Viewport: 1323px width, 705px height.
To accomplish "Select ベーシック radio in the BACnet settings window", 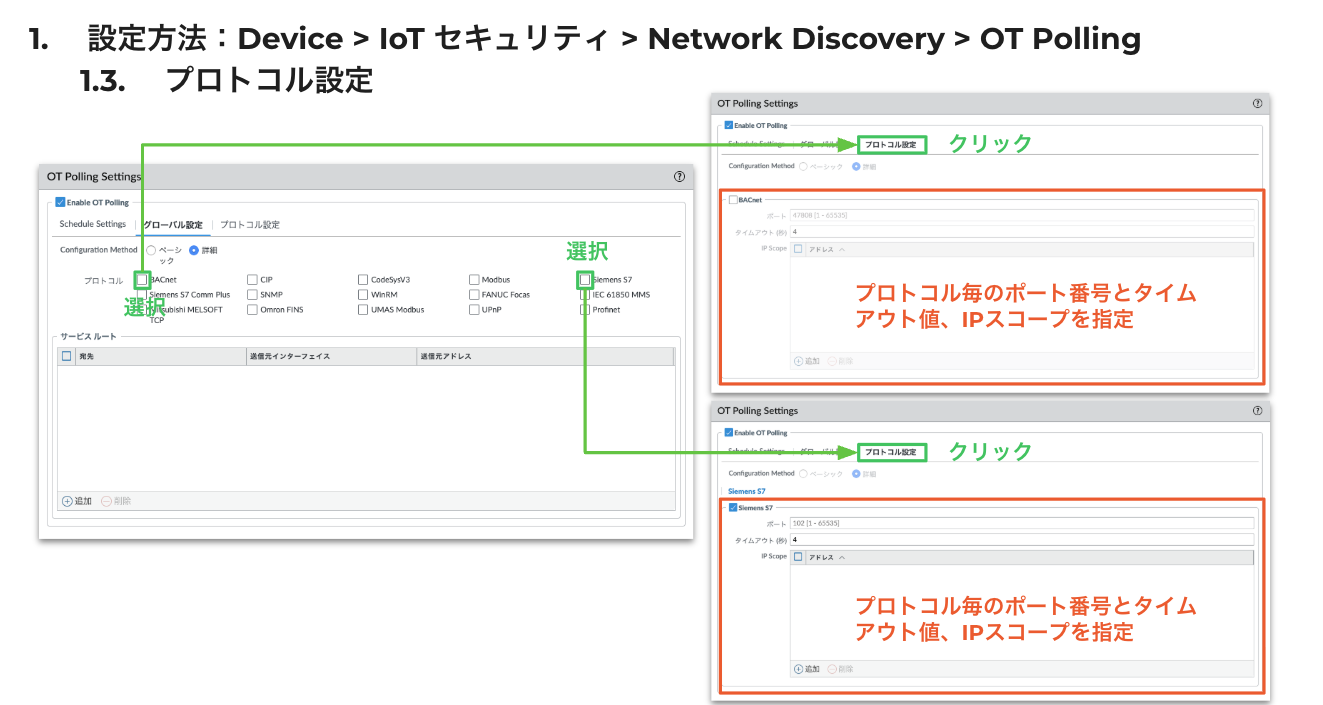I will tap(803, 166).
